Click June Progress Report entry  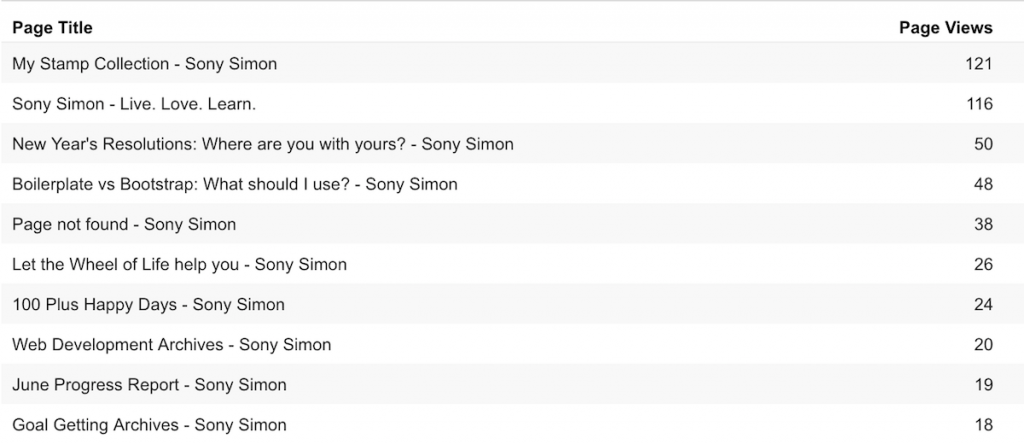(x=149, y=385)
